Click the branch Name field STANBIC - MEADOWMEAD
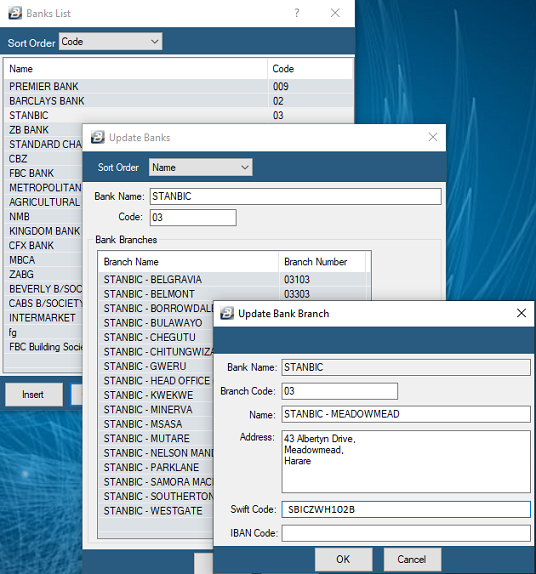This screenshot has width=536, height=574. (x=406, y=414)
